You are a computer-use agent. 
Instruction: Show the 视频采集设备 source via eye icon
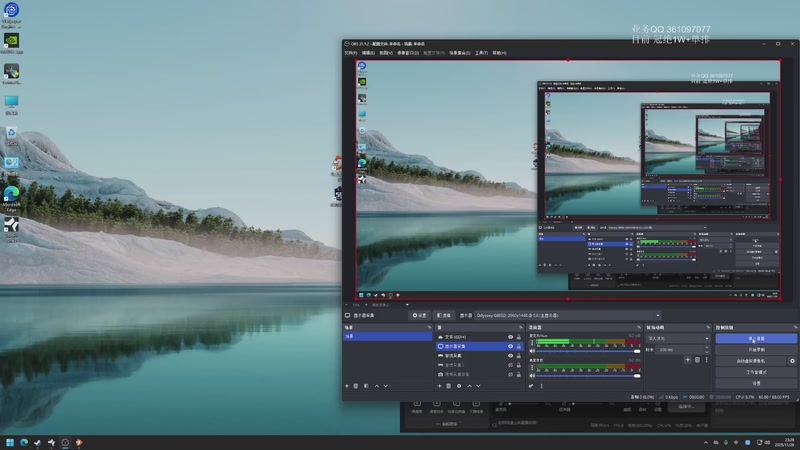(x=510, y=374)
